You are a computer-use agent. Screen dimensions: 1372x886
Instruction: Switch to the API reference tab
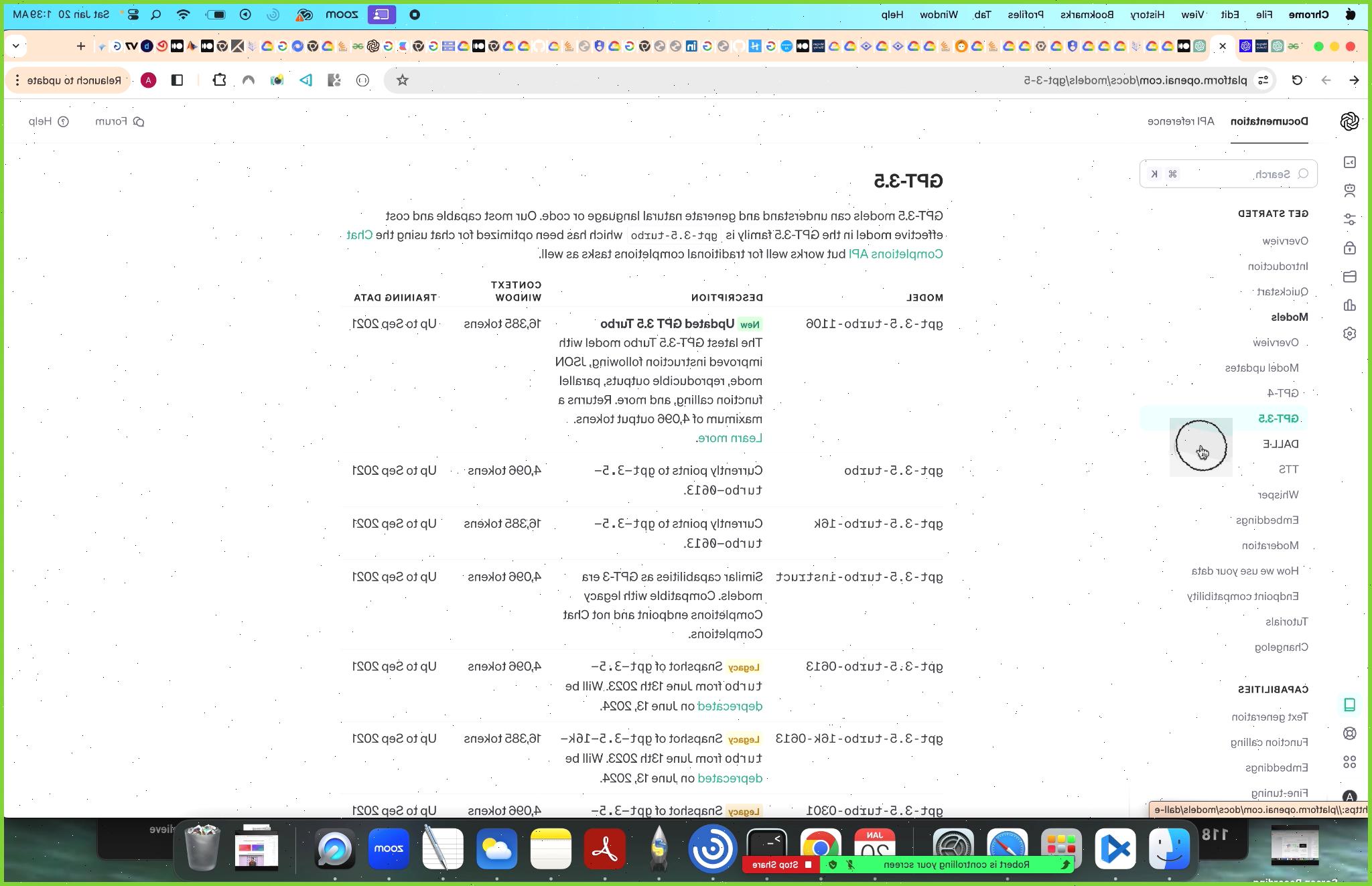pos(1180,121)
